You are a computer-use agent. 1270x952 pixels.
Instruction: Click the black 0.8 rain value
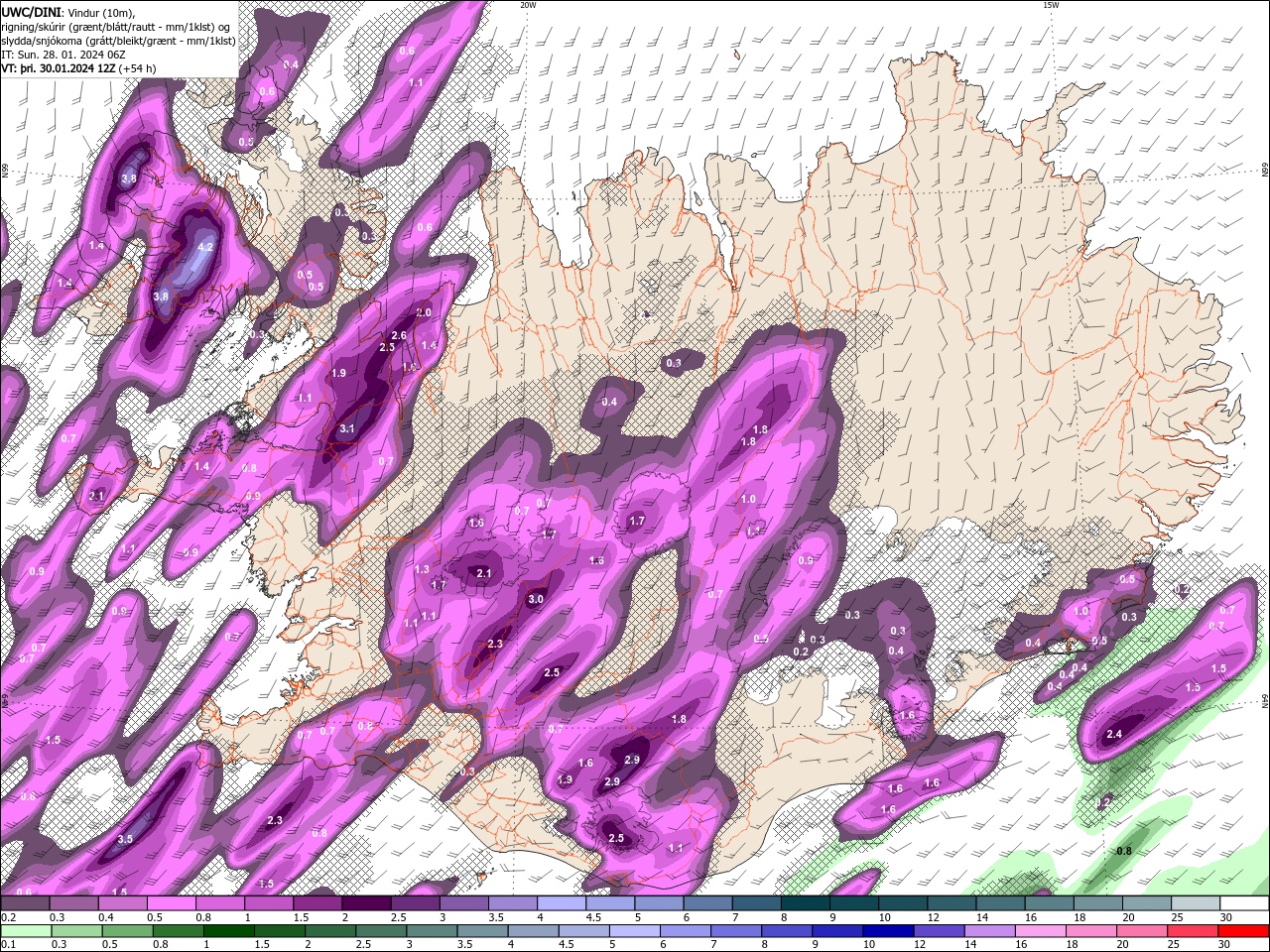1124,851
